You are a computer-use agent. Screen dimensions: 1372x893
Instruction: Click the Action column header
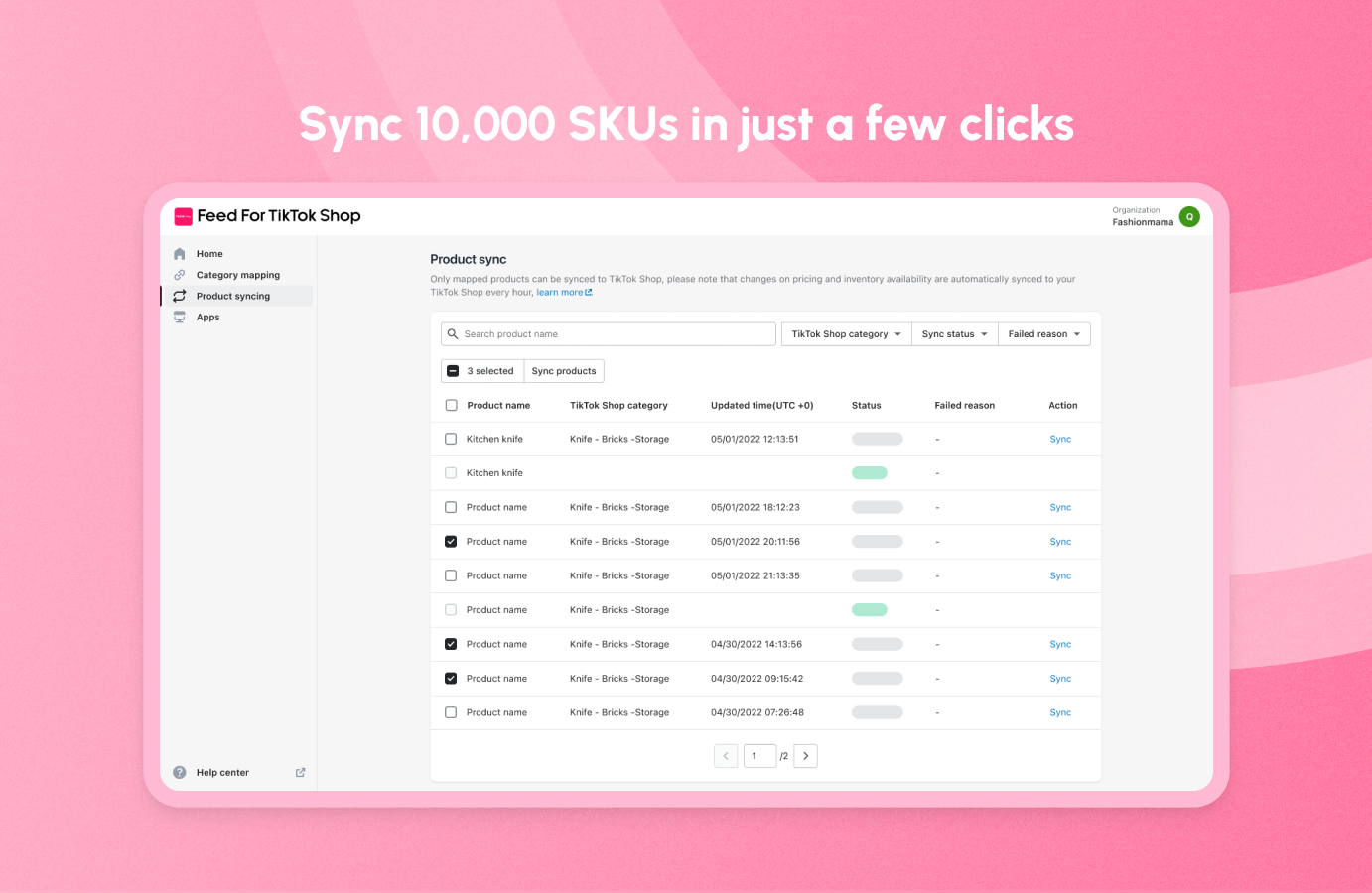[1062, 405]
